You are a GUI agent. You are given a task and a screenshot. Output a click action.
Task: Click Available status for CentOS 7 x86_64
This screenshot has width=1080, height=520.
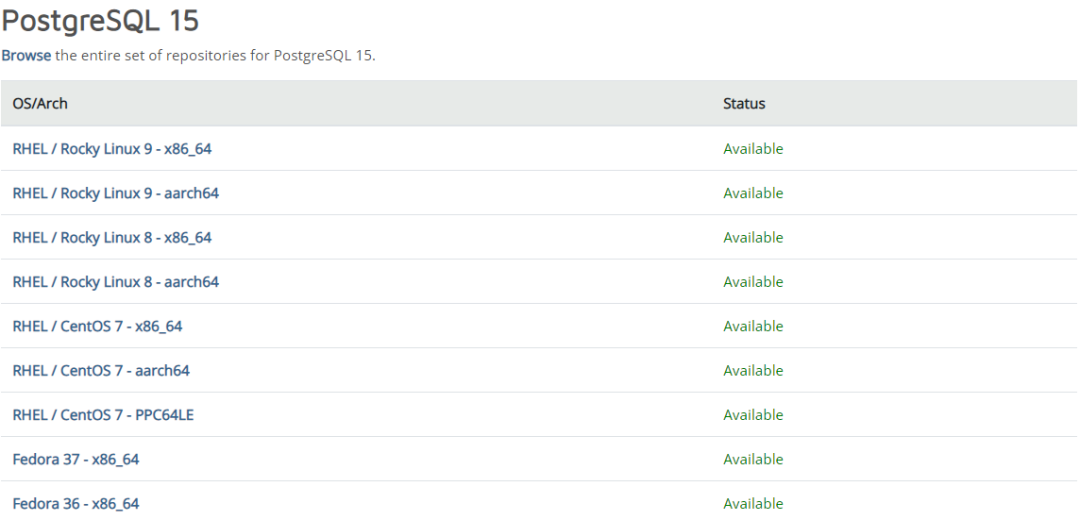point(753,326)
